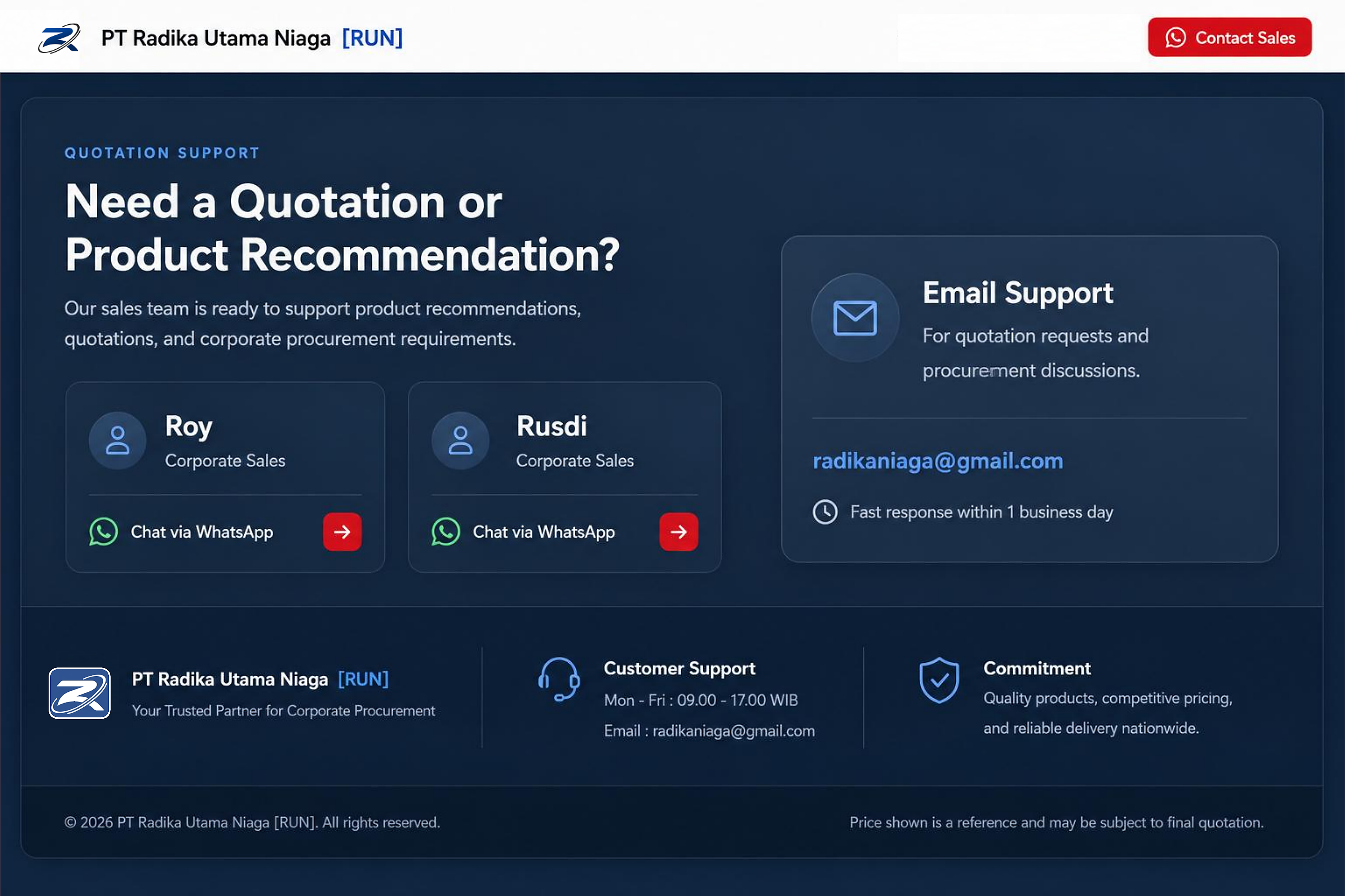Click the headset Customer Support icon
1345x896 pixels.
point(559,679)
